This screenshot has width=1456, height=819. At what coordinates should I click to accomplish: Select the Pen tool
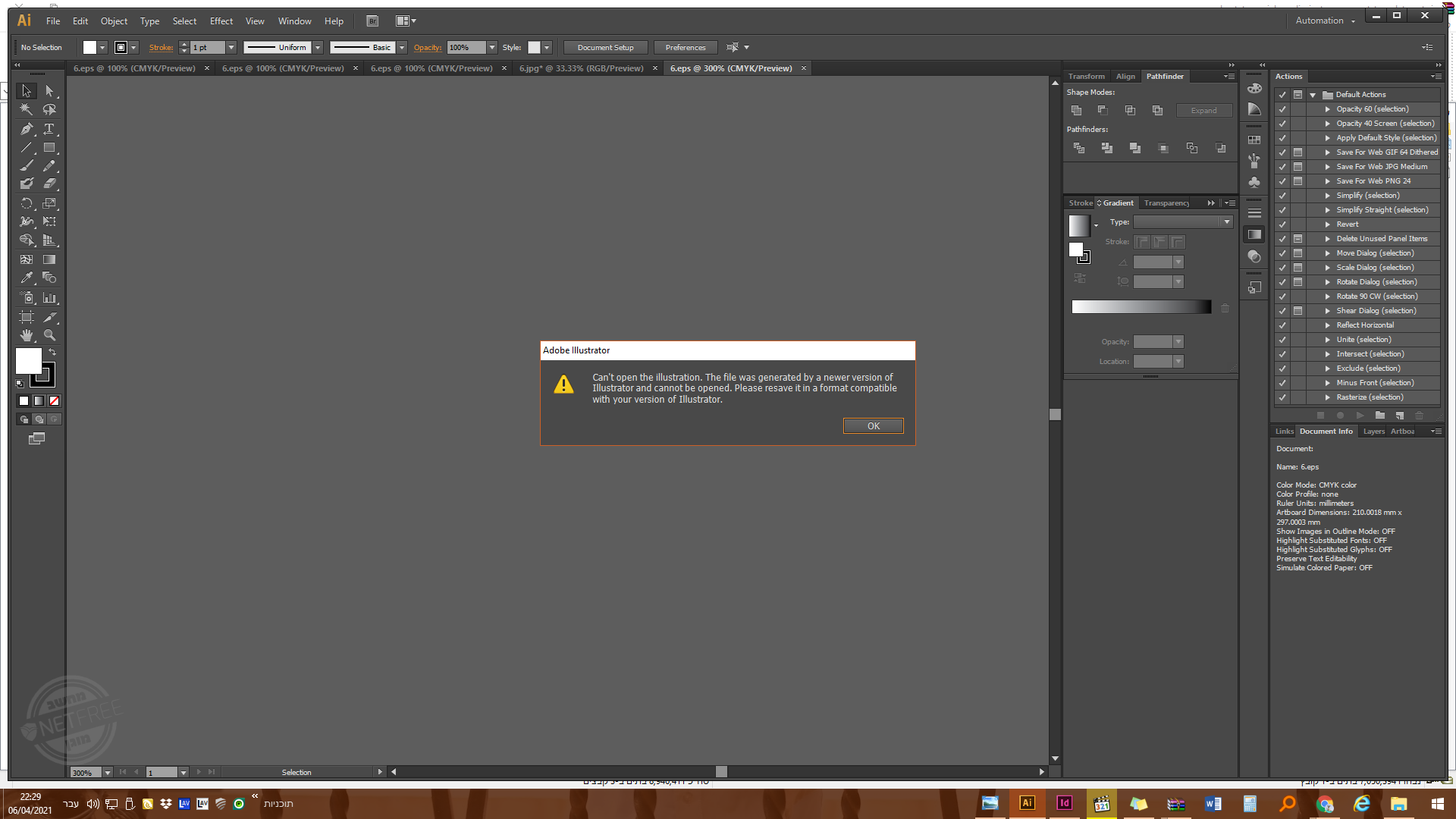[27, 129]
